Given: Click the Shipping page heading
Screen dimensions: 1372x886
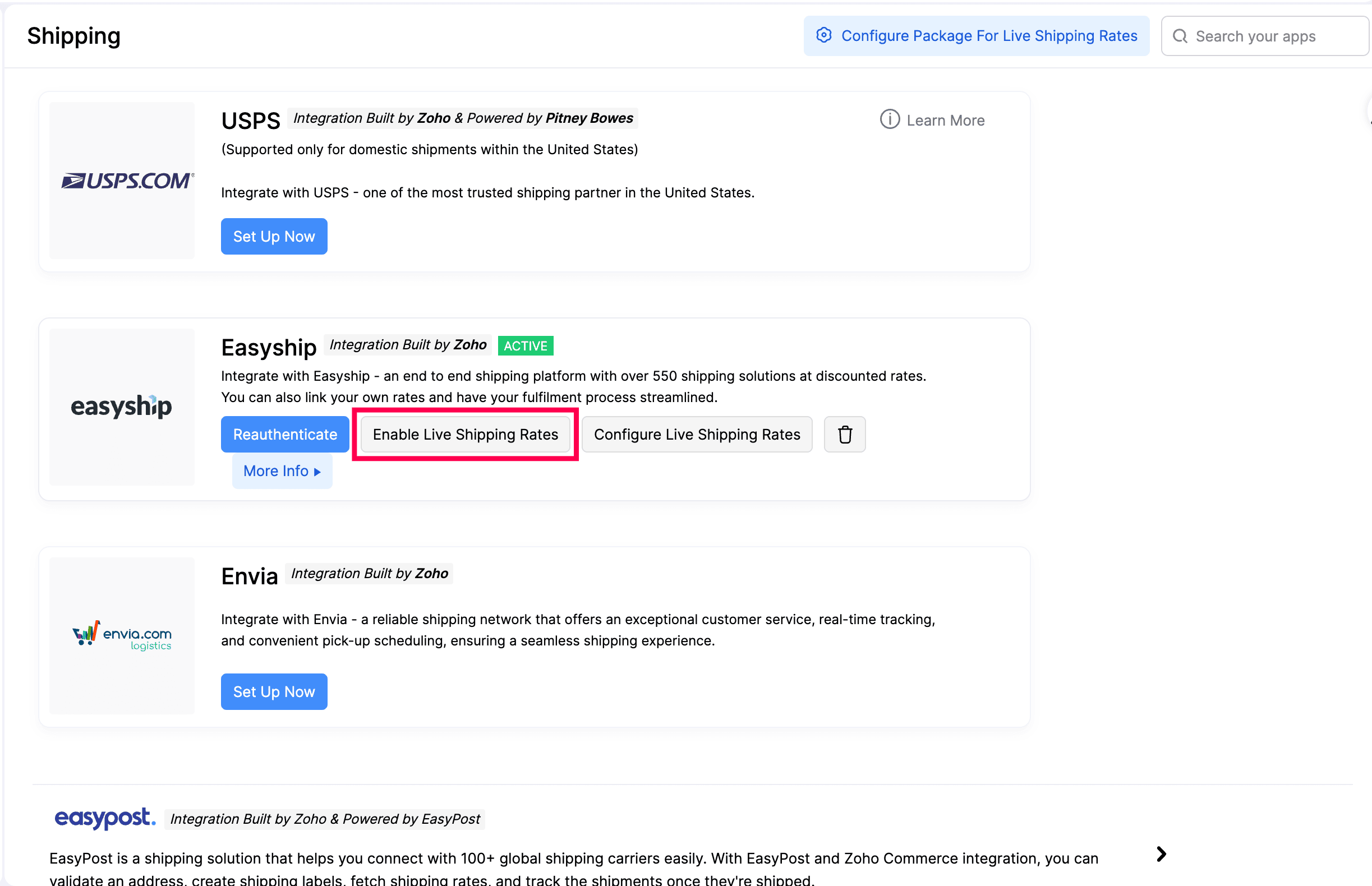Looking at the screenshot, I should (73, 36).
